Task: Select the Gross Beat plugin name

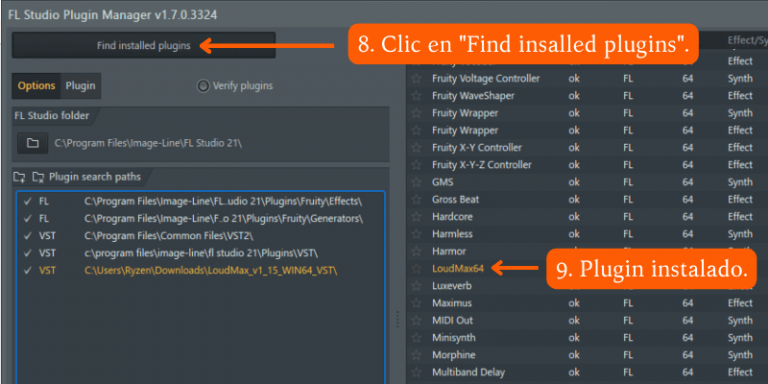Action: tap(456, 199)
